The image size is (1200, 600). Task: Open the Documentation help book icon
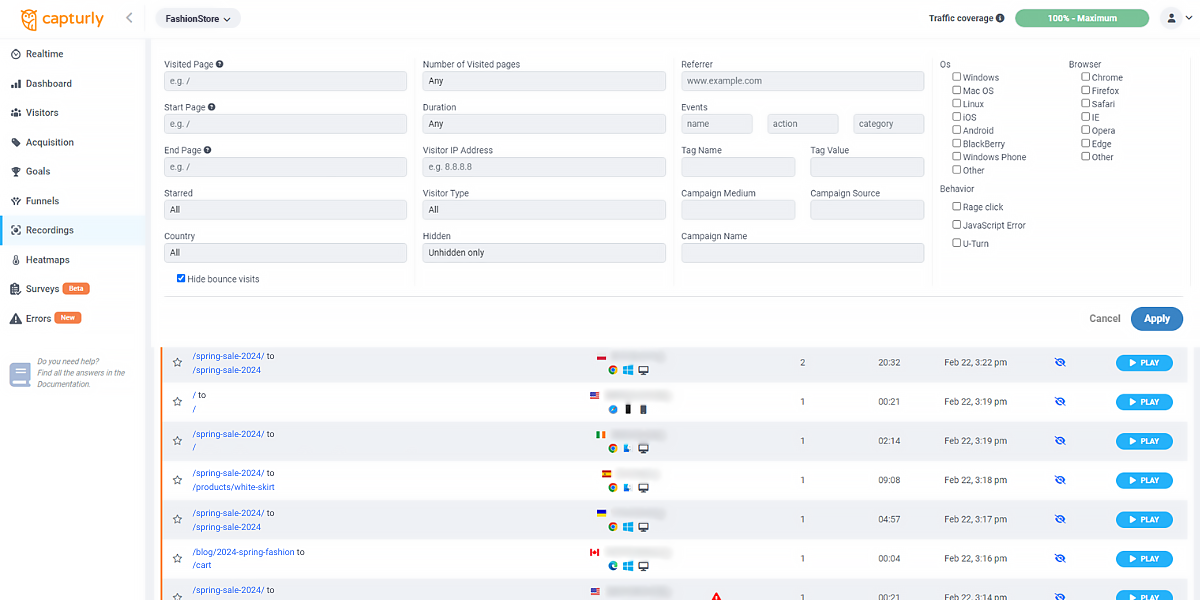[x=20, y=374]
